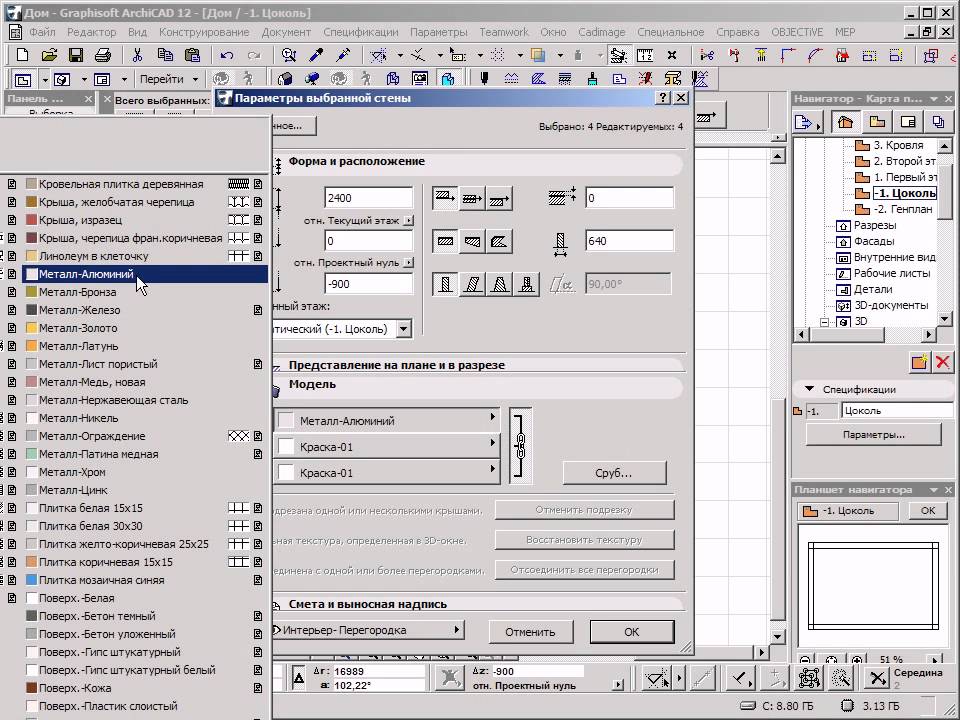Click the new viewpoint folder icon with star
Screen dimensions: 960x720
[919, 362]
